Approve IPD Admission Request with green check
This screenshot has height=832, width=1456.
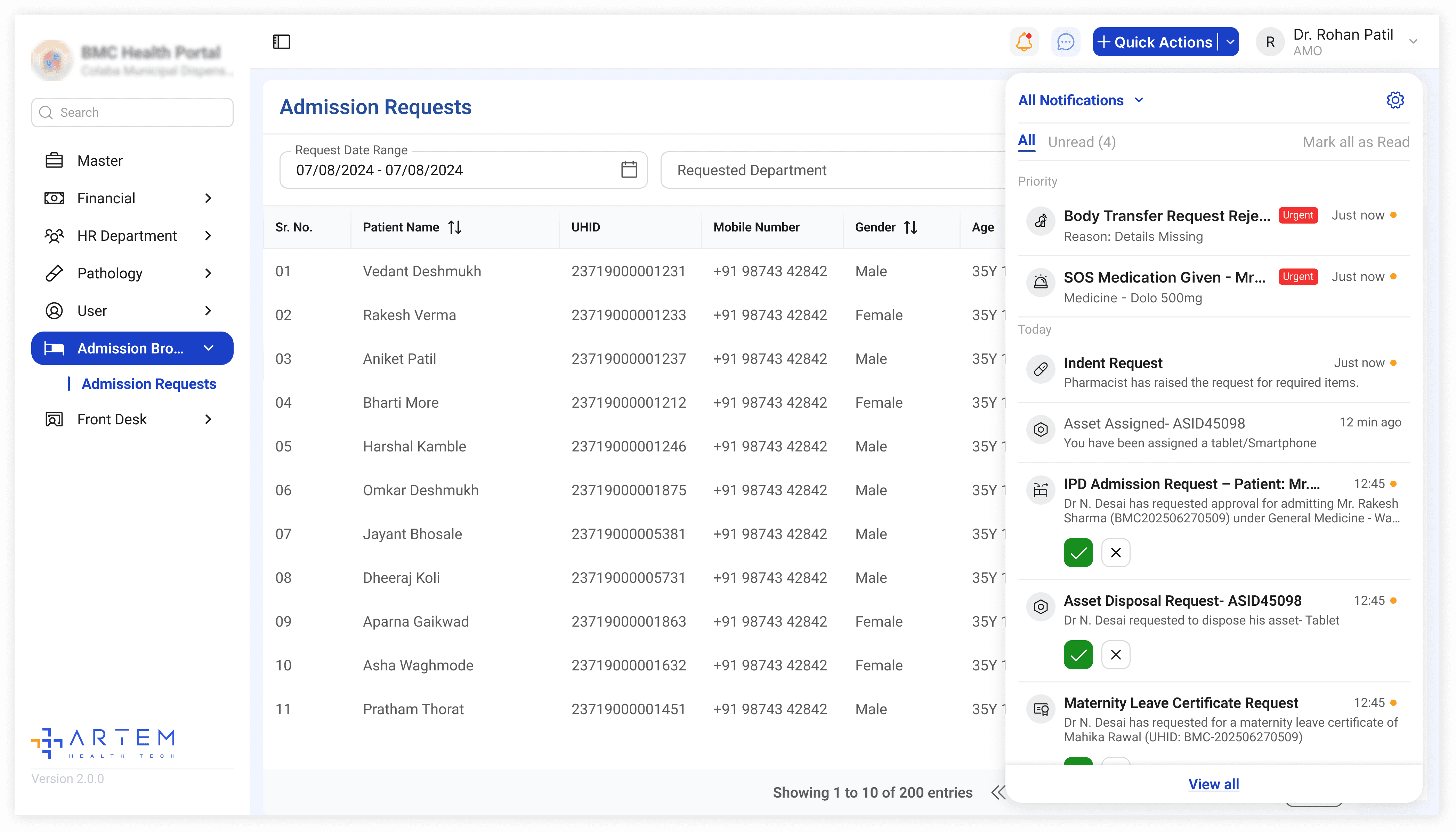(1077, 553)
